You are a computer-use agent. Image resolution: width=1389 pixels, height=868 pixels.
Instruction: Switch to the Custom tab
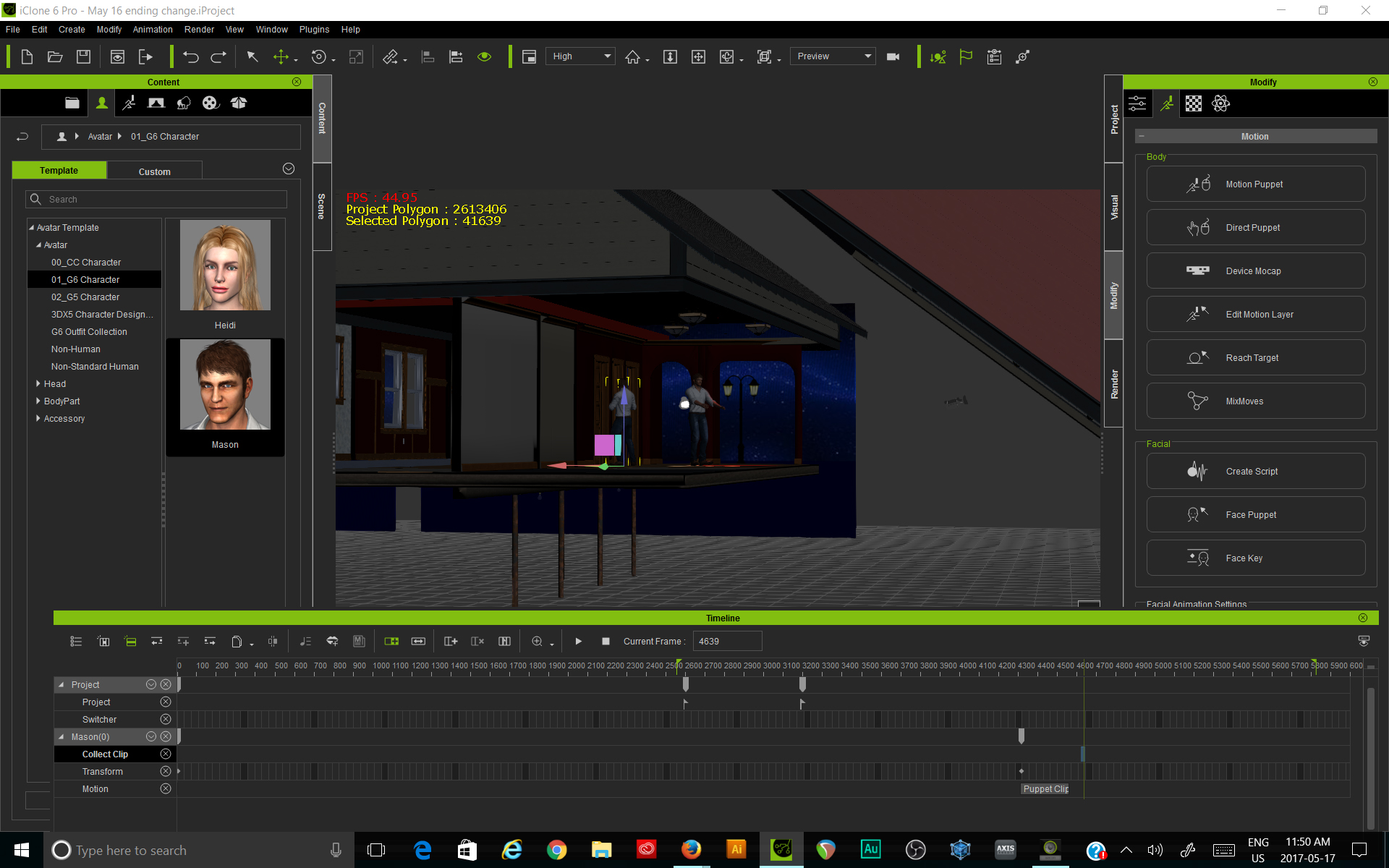155,171
